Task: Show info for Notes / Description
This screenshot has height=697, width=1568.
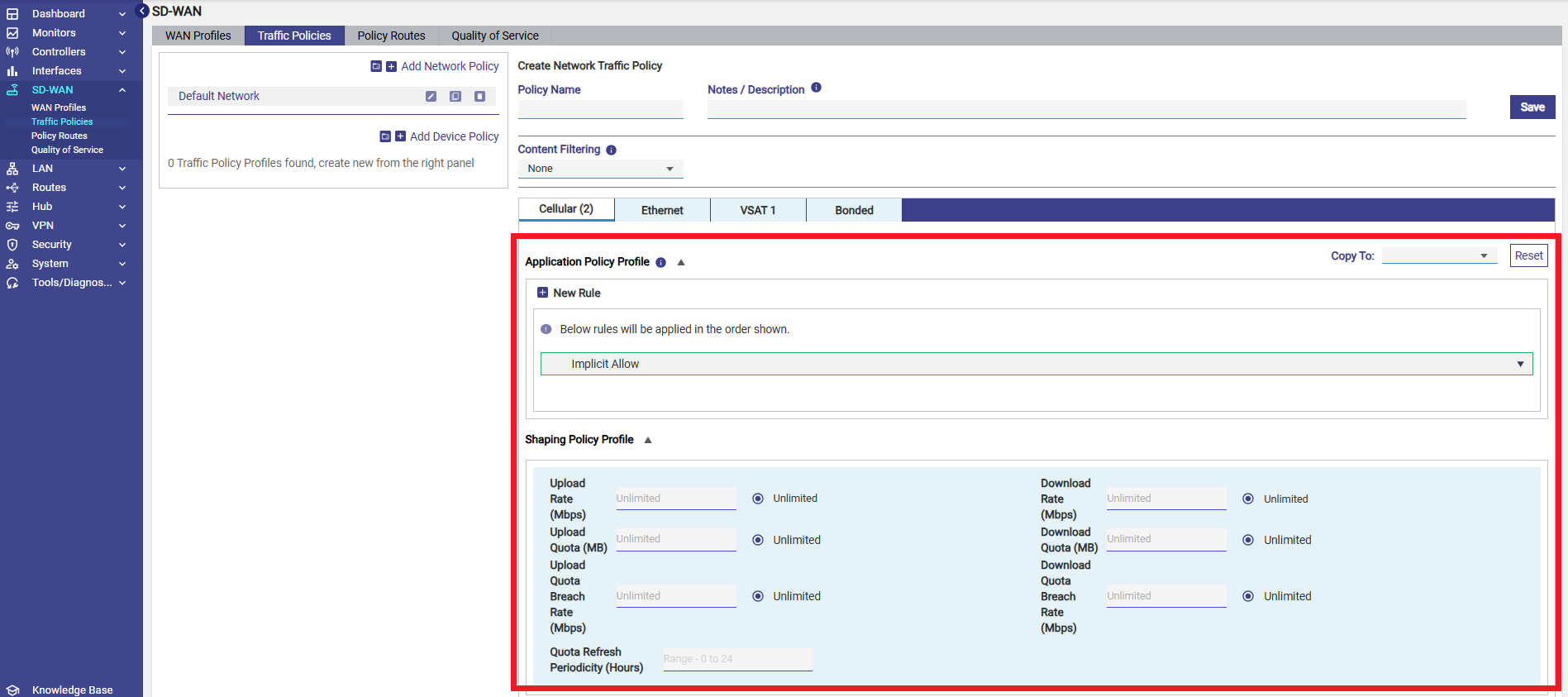Action: [816, 88]
